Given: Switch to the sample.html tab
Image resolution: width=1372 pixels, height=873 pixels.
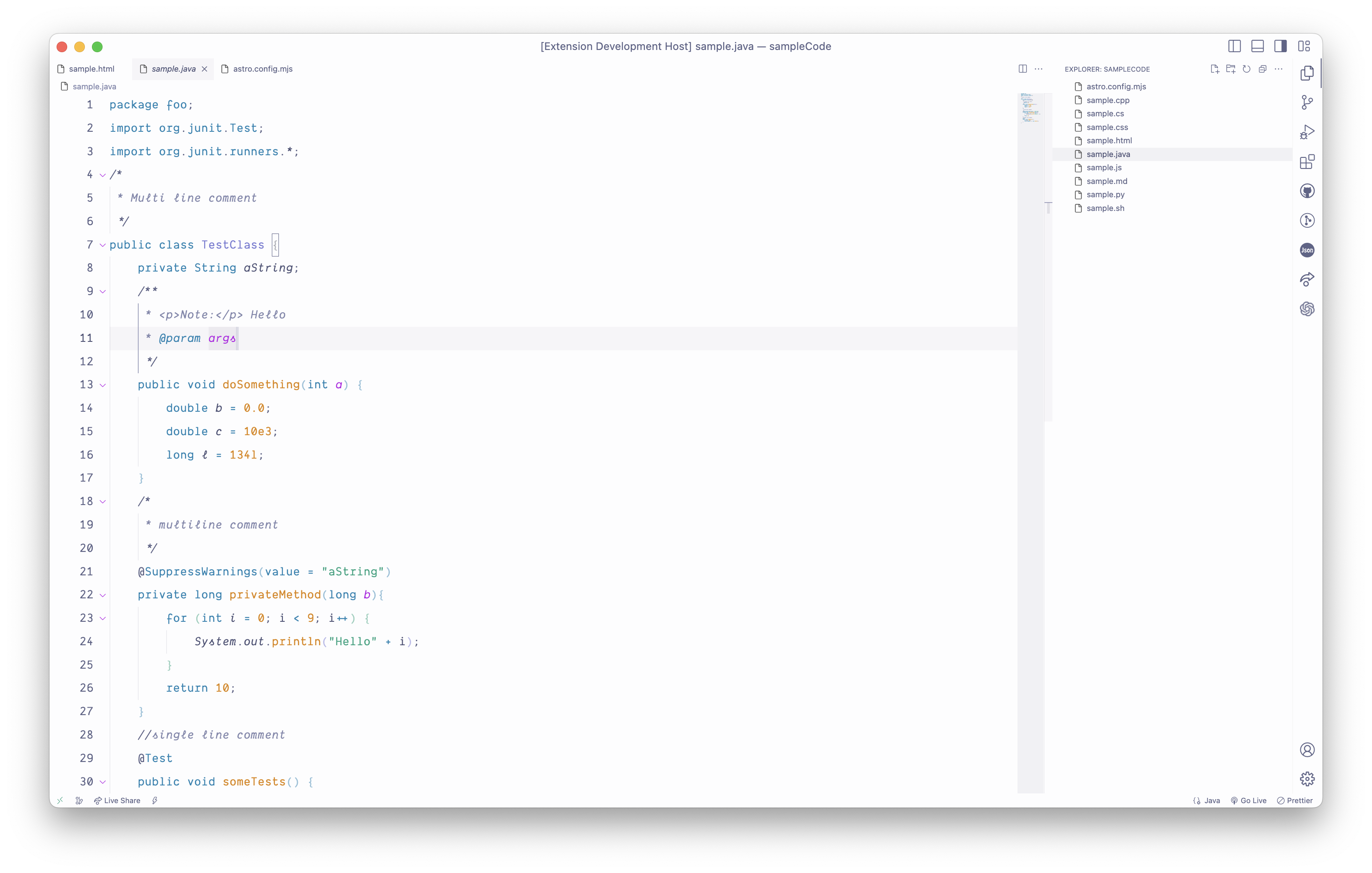Looking at the screenshot, I should pos(91,69).
